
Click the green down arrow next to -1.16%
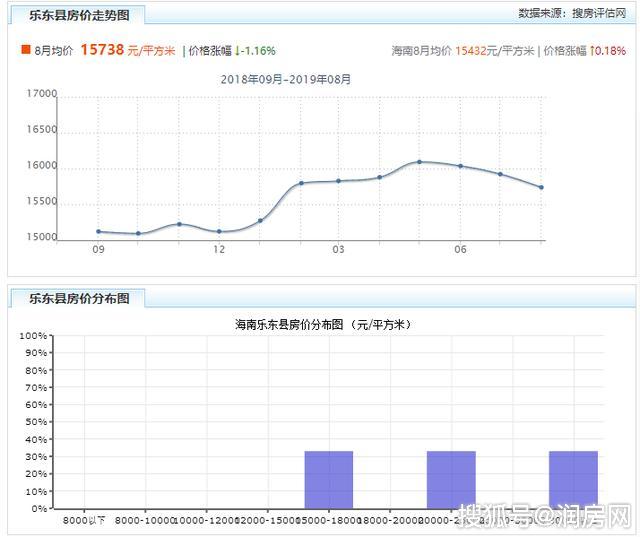(x=237, y=51)
